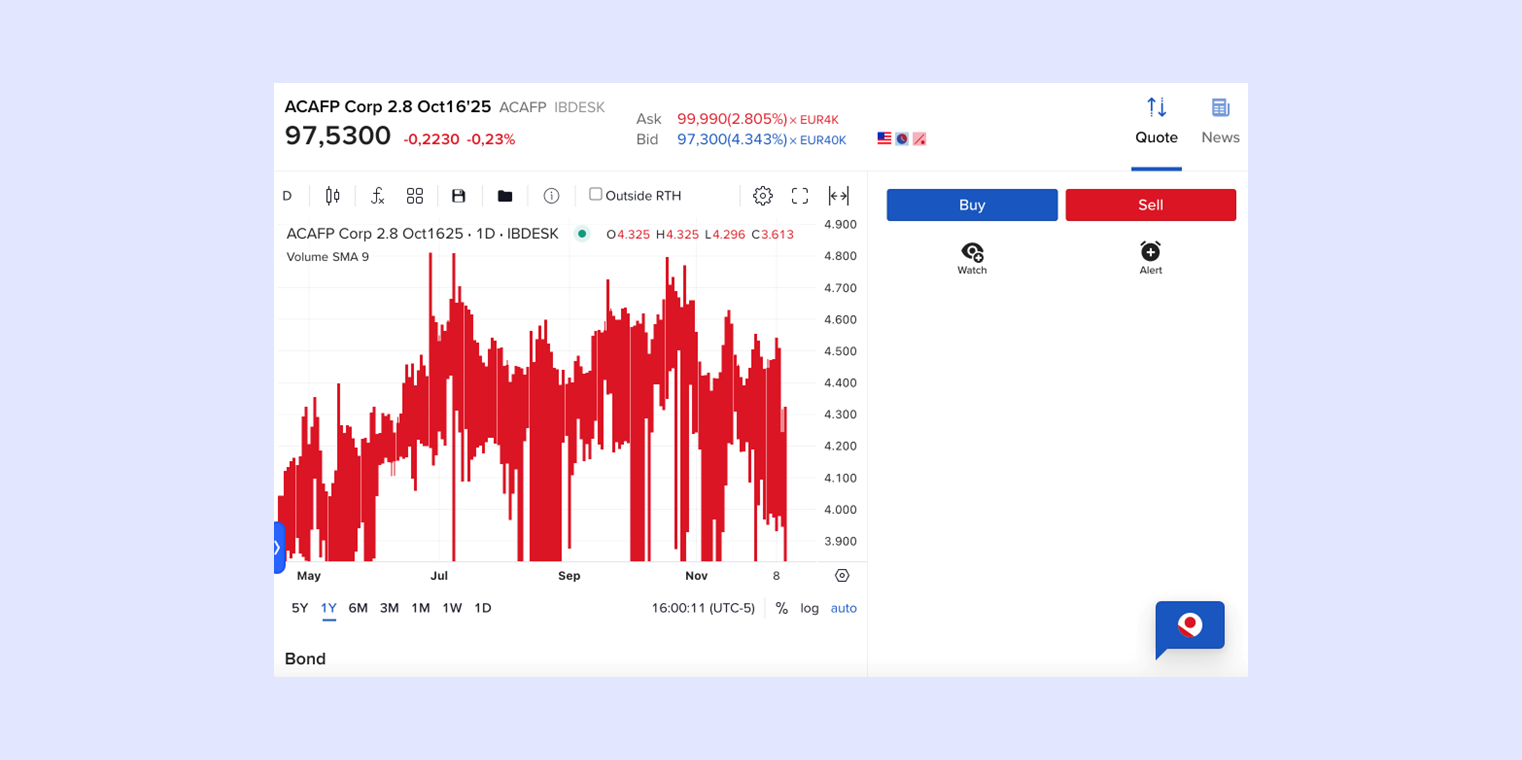Toggle auto scale on the chart

click(843, 608)
